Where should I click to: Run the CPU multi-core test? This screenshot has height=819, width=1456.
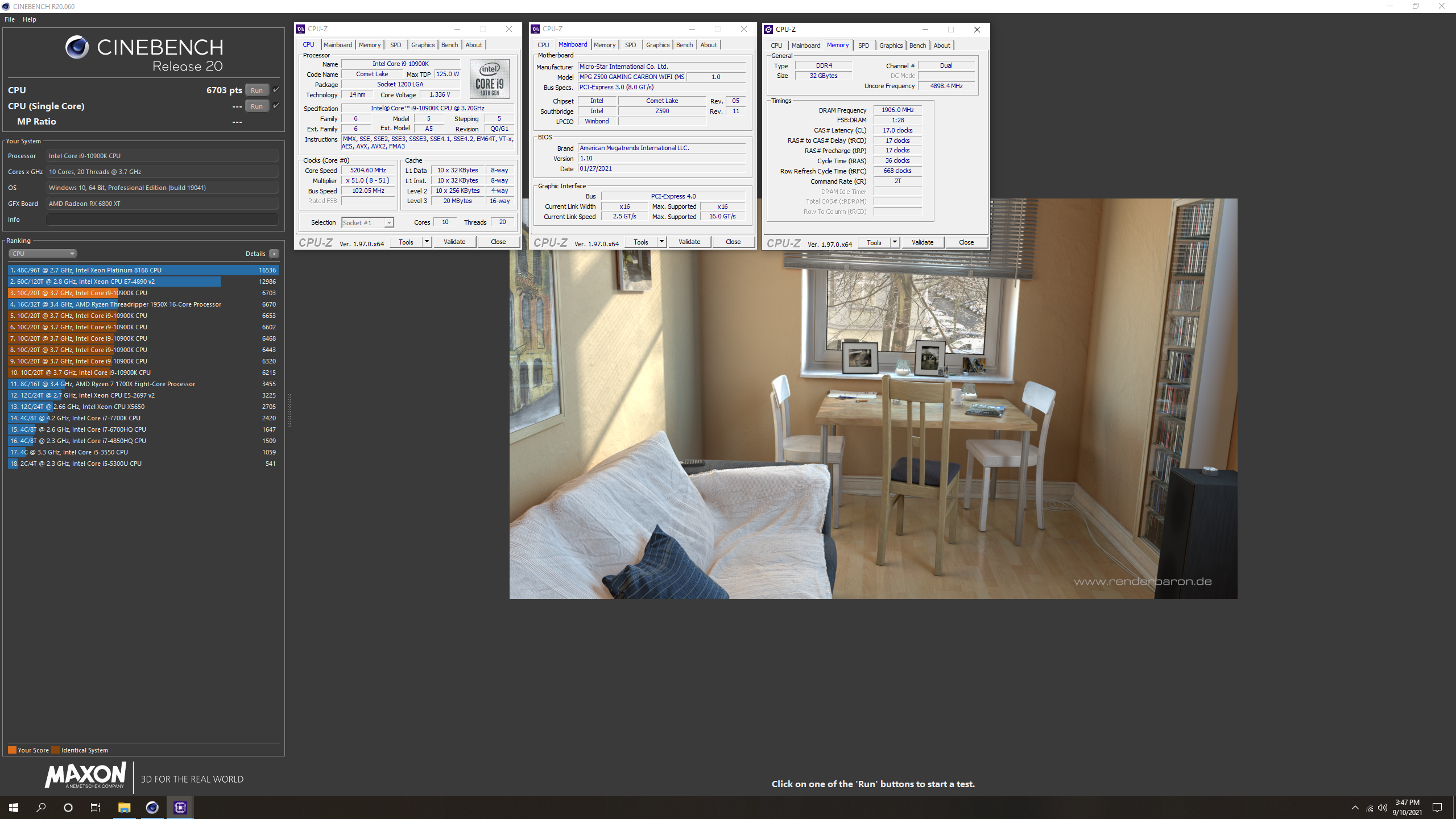point(257,90)
